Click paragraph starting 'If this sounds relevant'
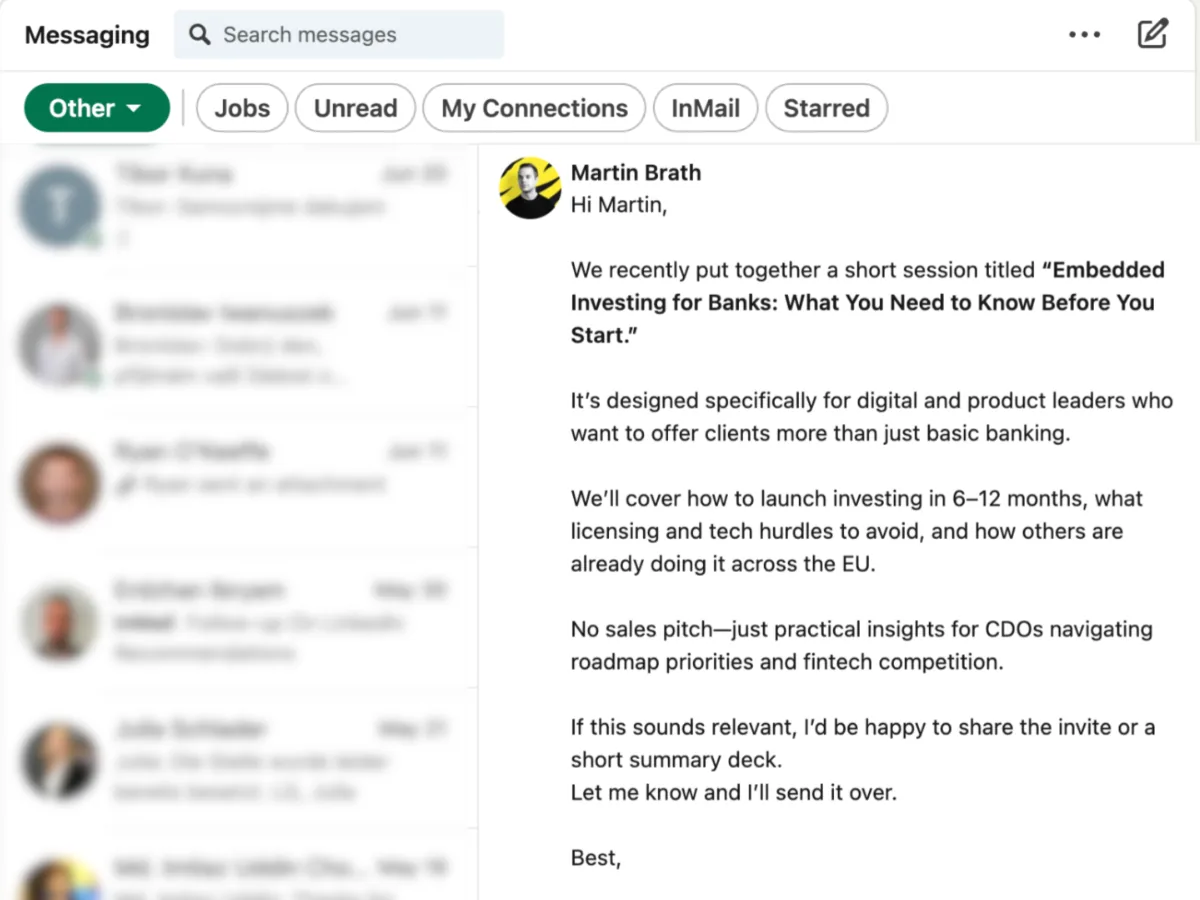Image resolution: width=1200 pixels, height=900 pixels. click(863, 743)
